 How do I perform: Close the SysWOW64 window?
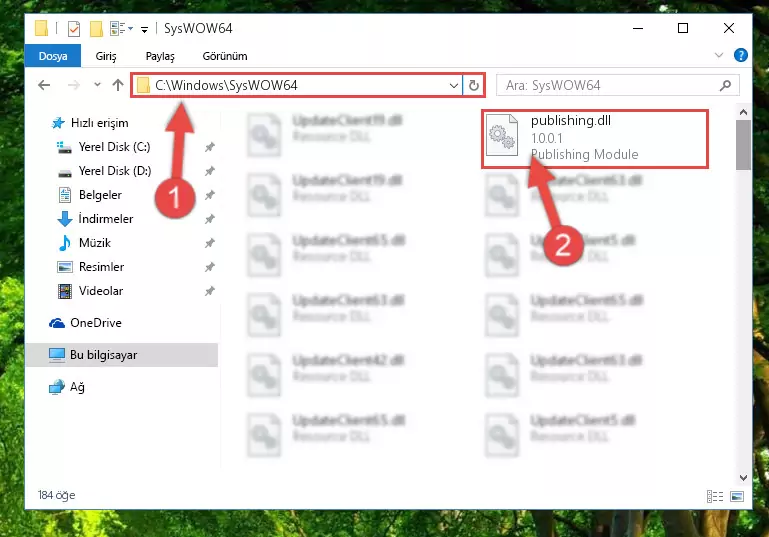point(729,28)
